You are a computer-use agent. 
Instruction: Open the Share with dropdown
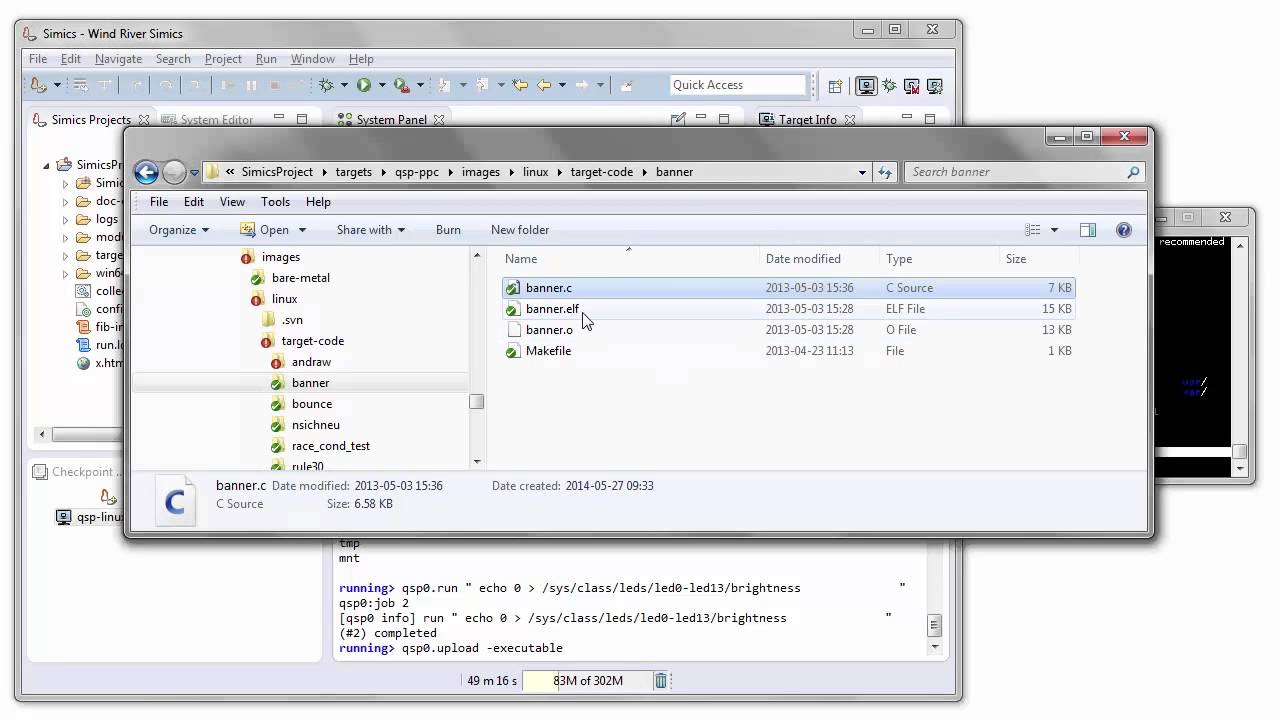coord(371,230)
